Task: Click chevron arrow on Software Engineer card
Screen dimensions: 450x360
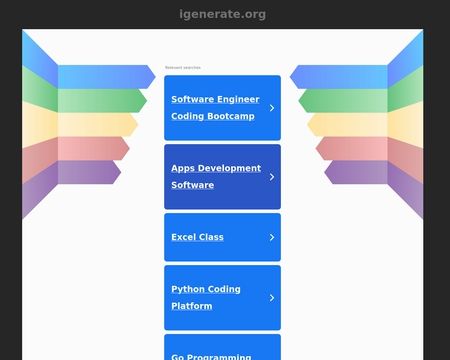Action: 272,108
